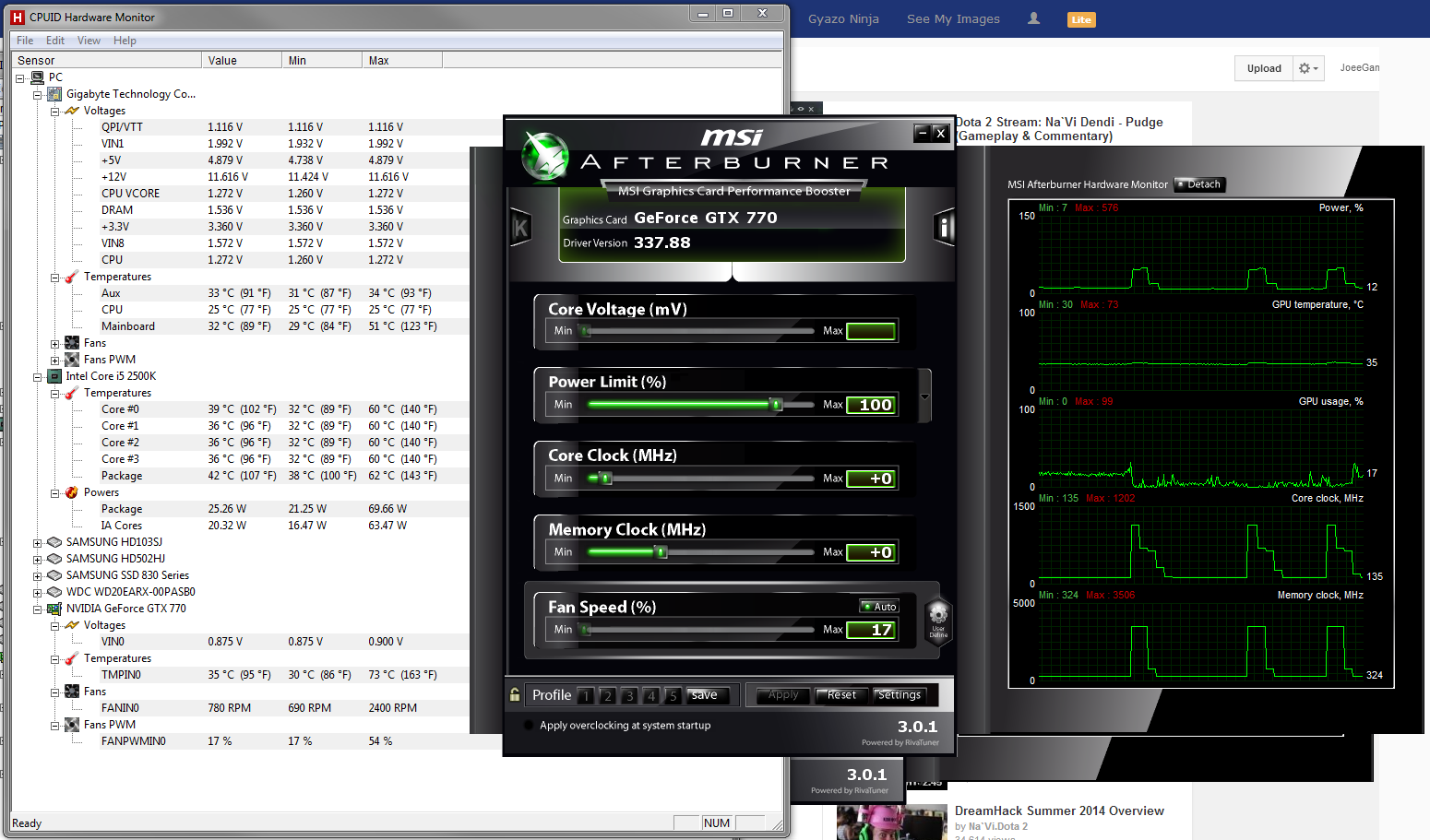
Task: Click the Memory Clock slider handle
Action: 661,551
